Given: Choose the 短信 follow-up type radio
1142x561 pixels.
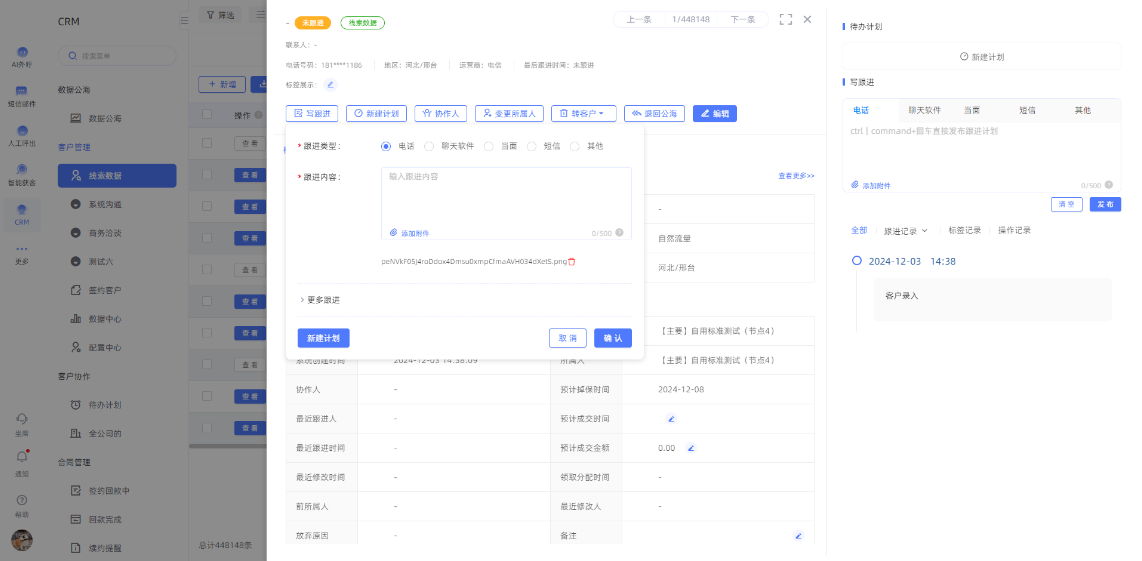Looking at the screenshot, I should (x=532, y=146).
